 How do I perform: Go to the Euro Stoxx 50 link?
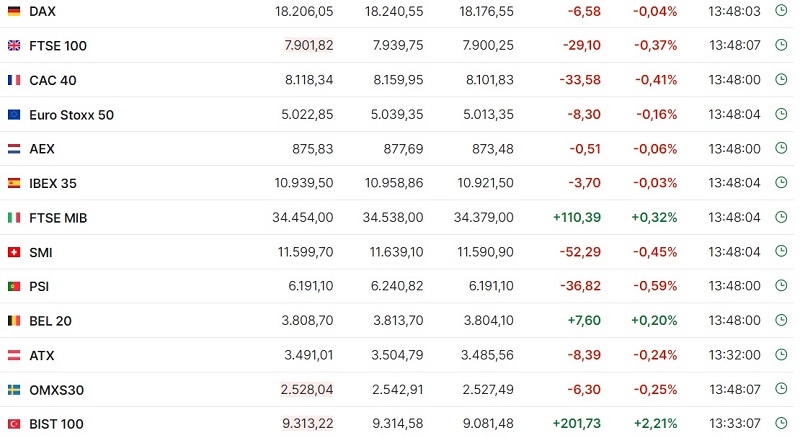coord(71,115)
